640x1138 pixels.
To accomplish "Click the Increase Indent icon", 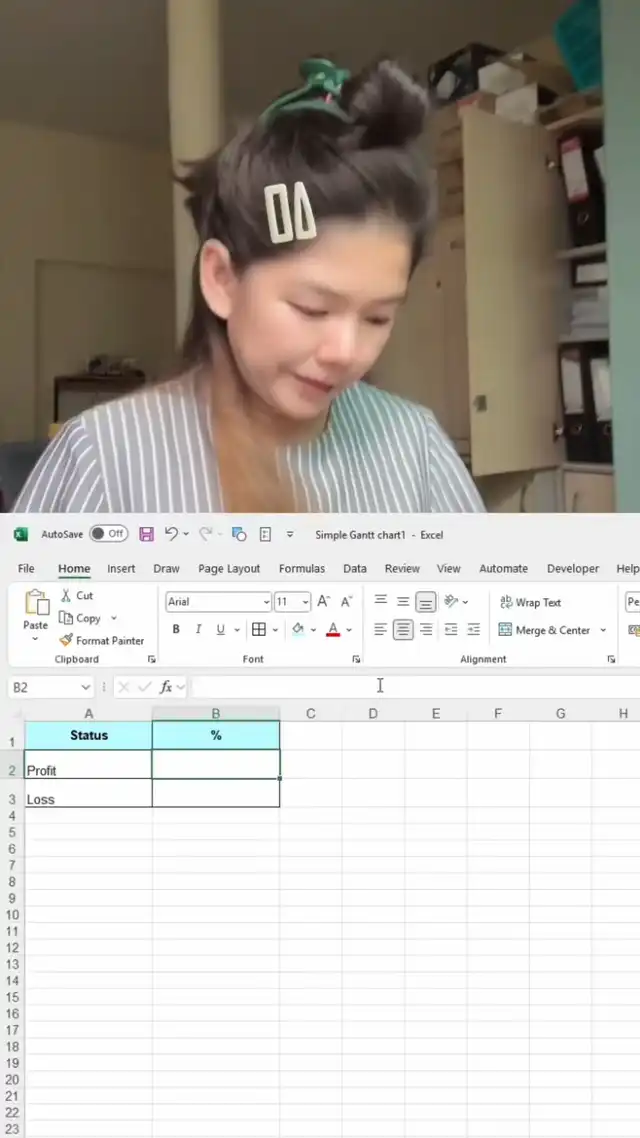I will (473, 630).
